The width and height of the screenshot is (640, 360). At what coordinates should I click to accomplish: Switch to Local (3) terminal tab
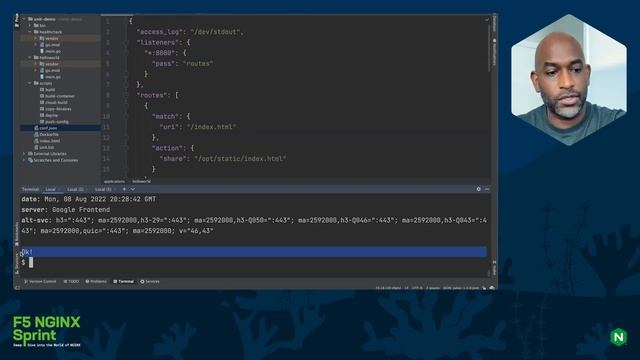[103, 189]
